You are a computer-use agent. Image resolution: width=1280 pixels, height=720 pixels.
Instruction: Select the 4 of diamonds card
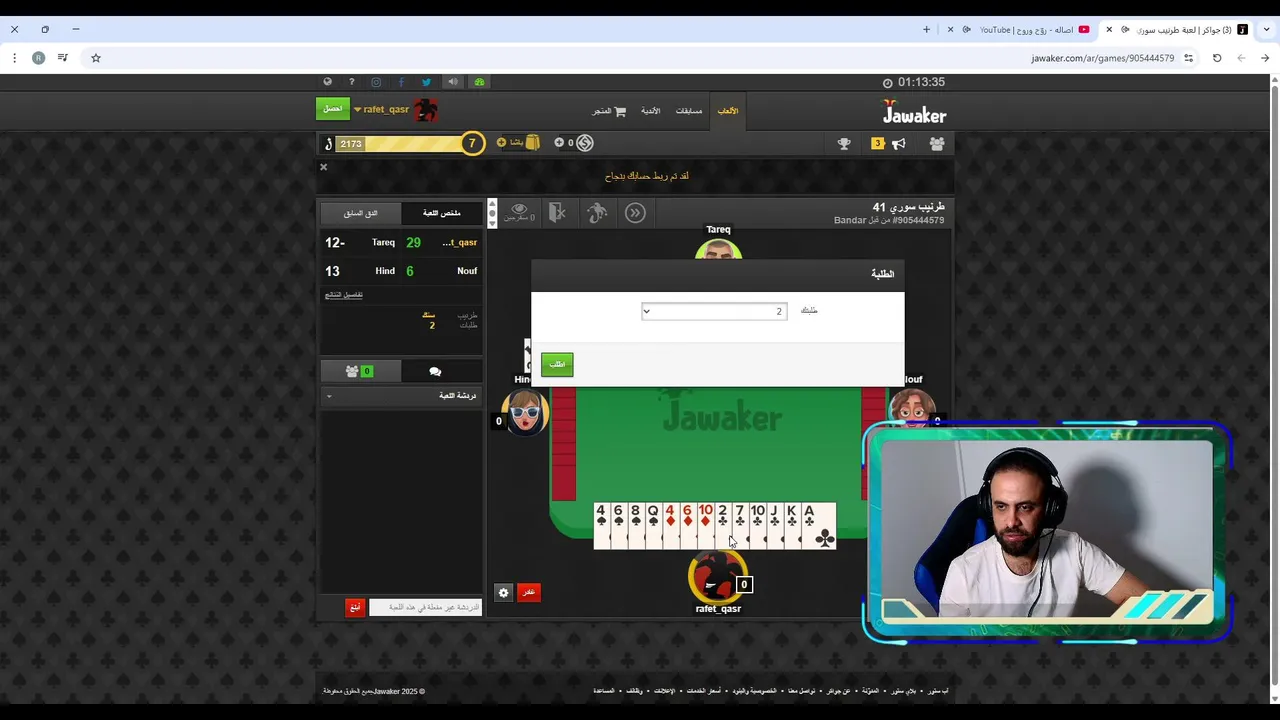click(x=670, y=526)
